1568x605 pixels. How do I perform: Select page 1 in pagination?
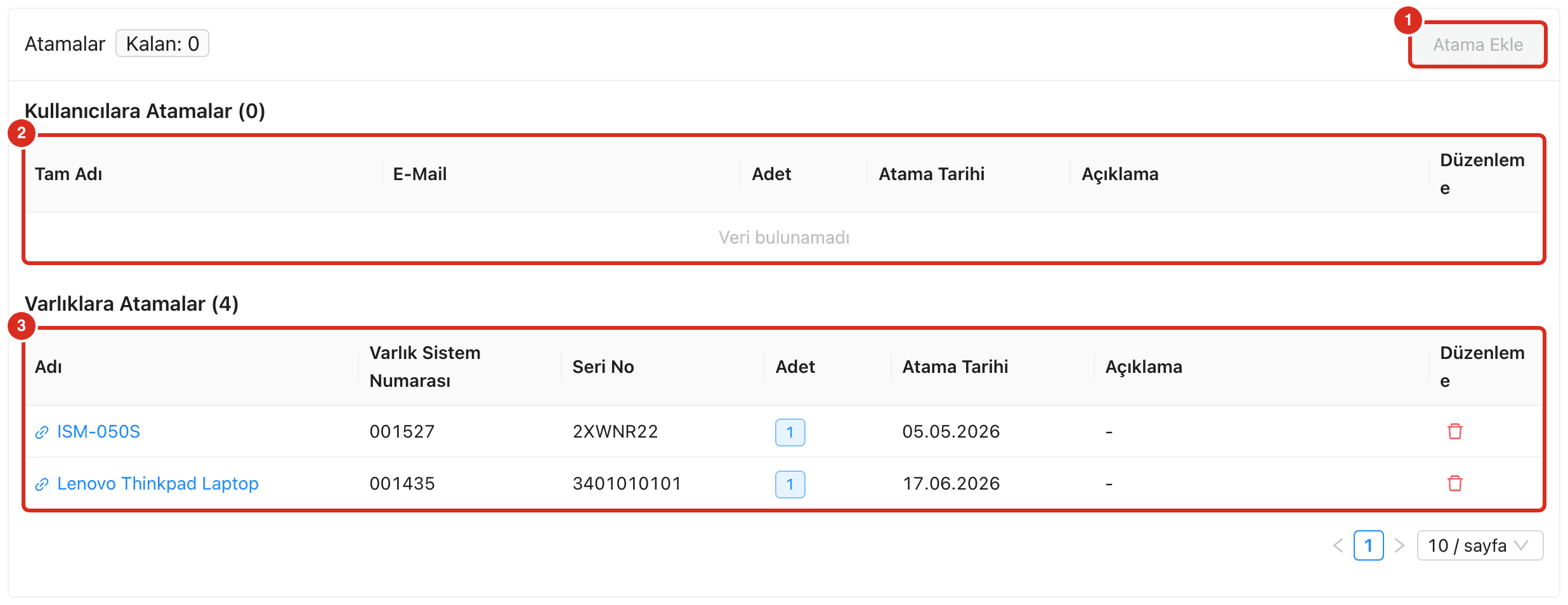pos(1368,545)
